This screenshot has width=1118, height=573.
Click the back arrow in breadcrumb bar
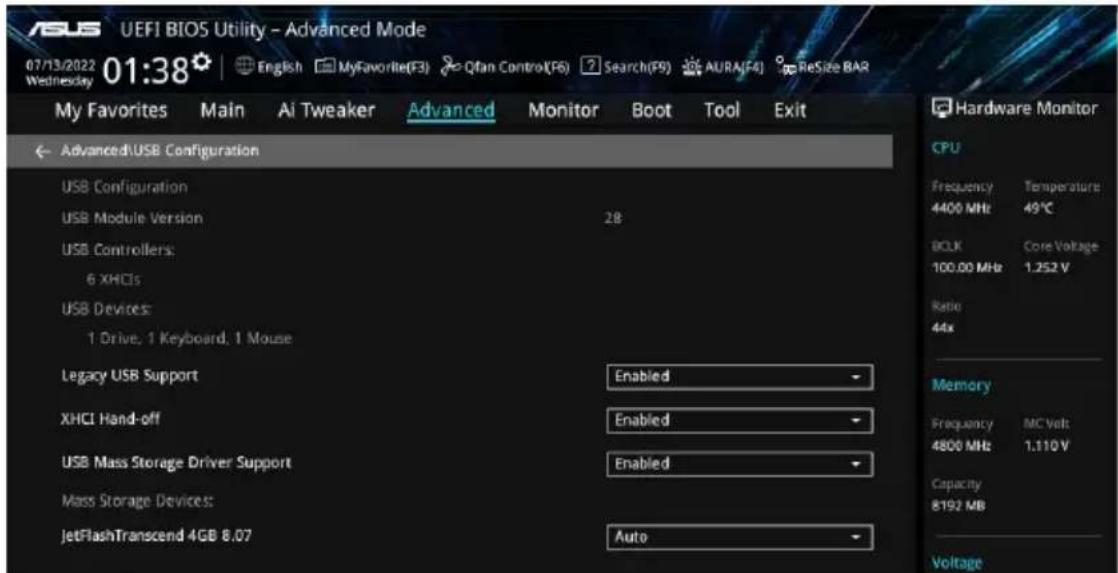tap(43, 151)
